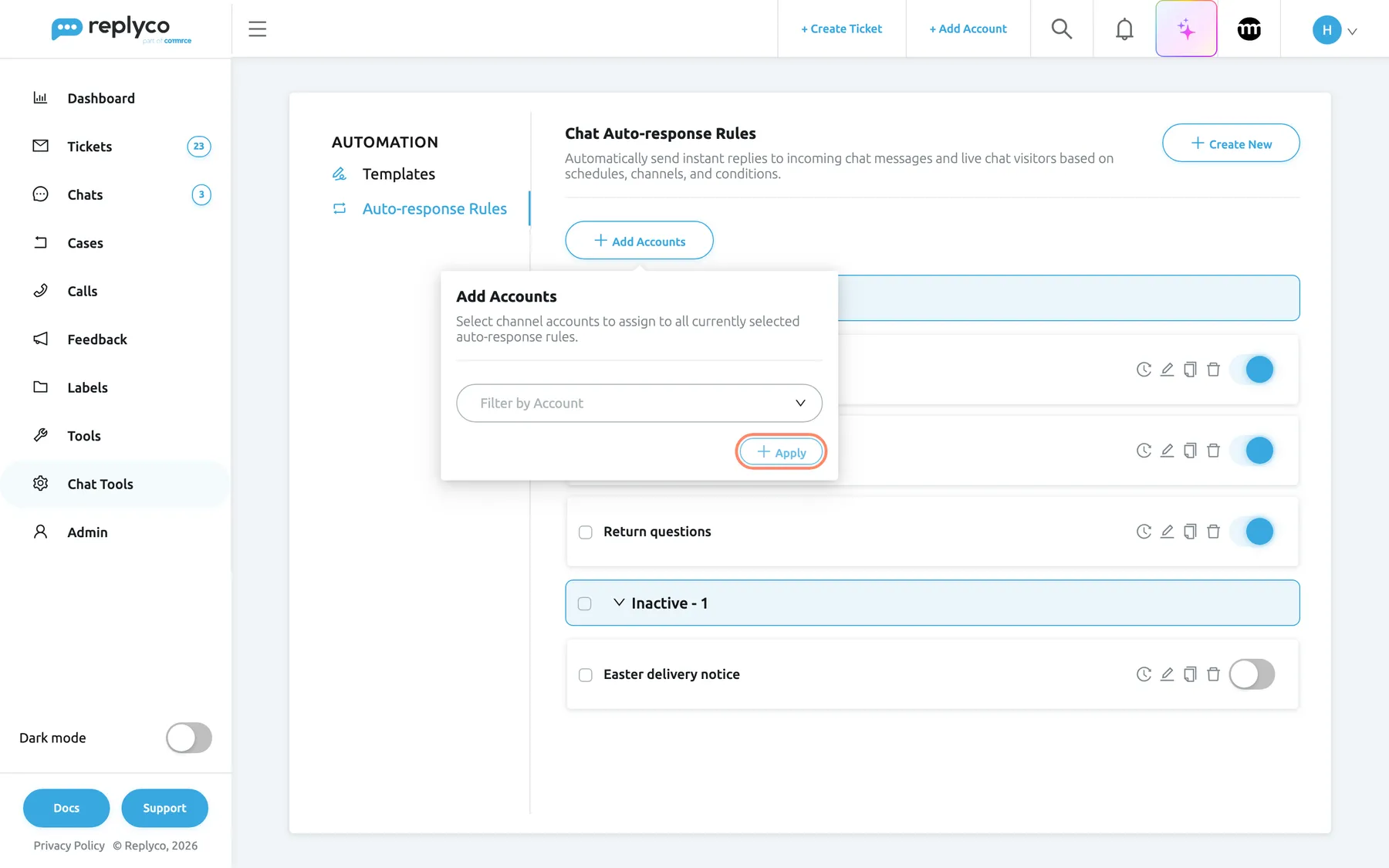Click the Create New button
This screenshot has width=1389, height=868.
[x=1231, y=144]
